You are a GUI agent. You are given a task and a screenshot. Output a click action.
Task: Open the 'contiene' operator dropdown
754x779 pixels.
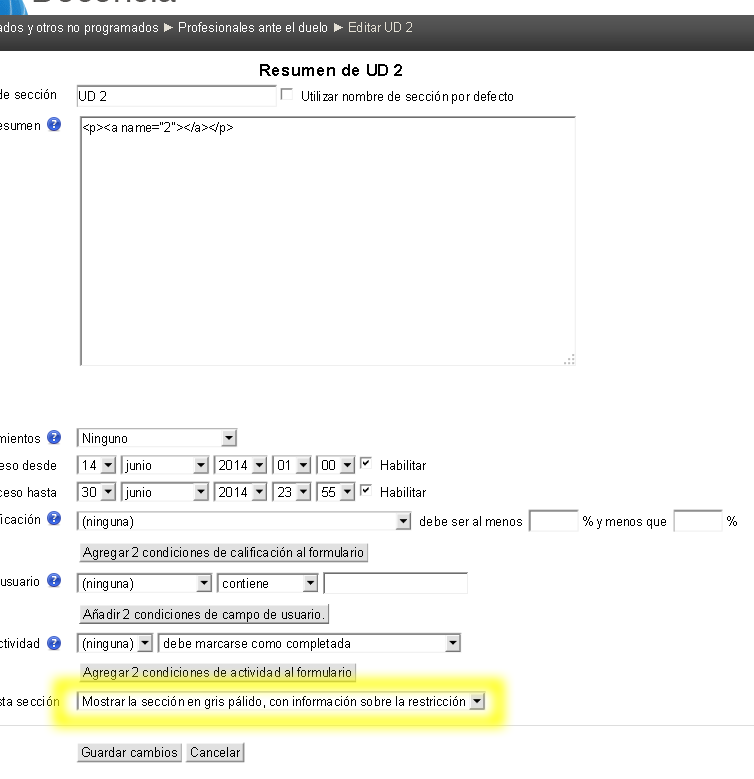pyautogui.click(x=267, y=583)
